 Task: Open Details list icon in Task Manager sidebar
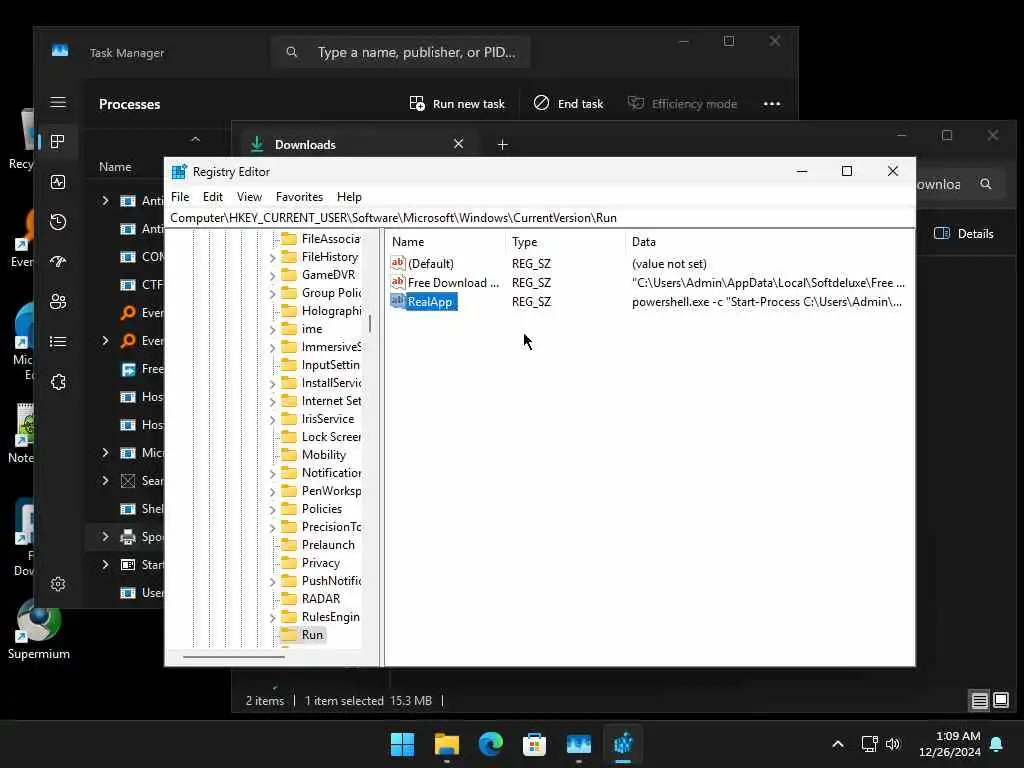click(58, 342)
